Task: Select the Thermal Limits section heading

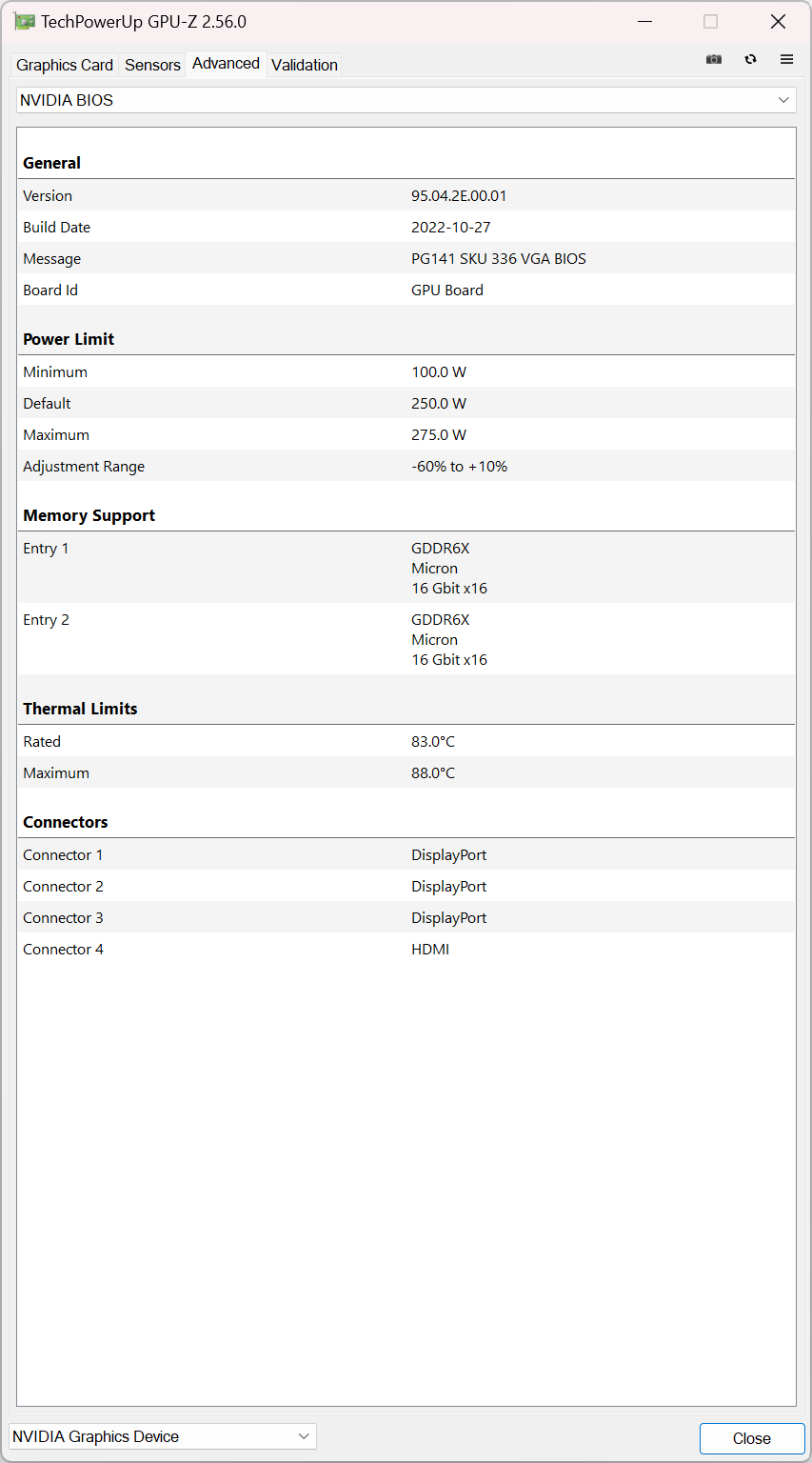Action: [x=80, y=709]
